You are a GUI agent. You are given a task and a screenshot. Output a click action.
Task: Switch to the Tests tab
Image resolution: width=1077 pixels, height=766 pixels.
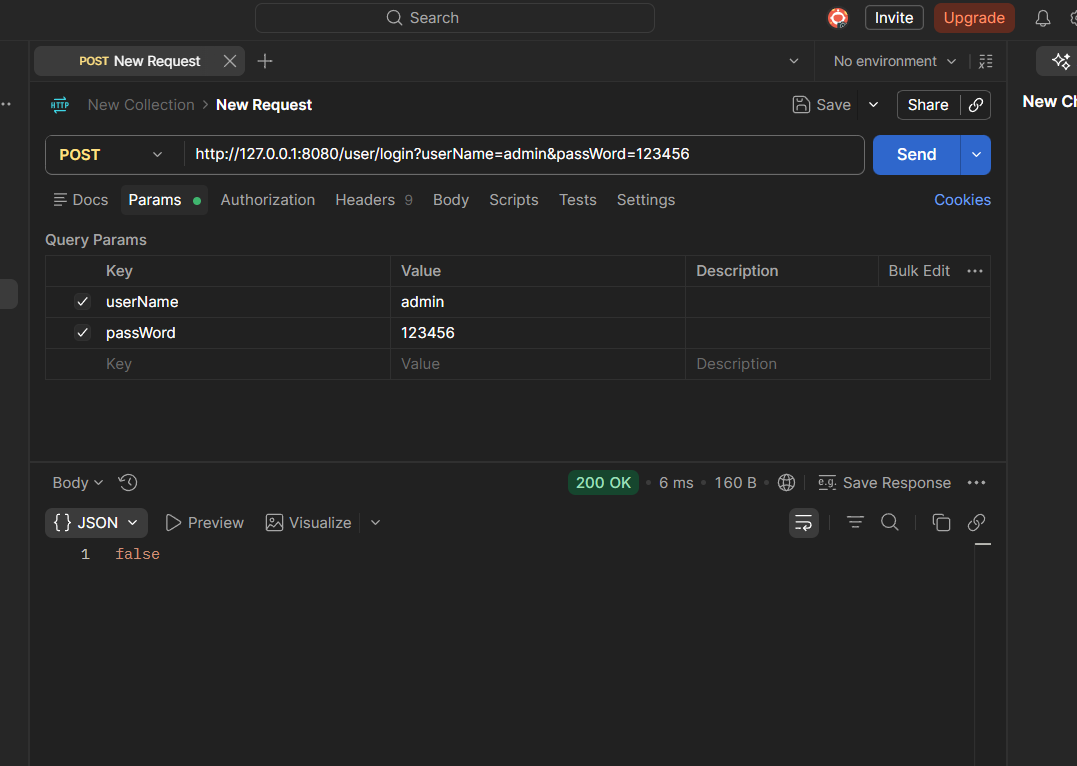[578, 200]
